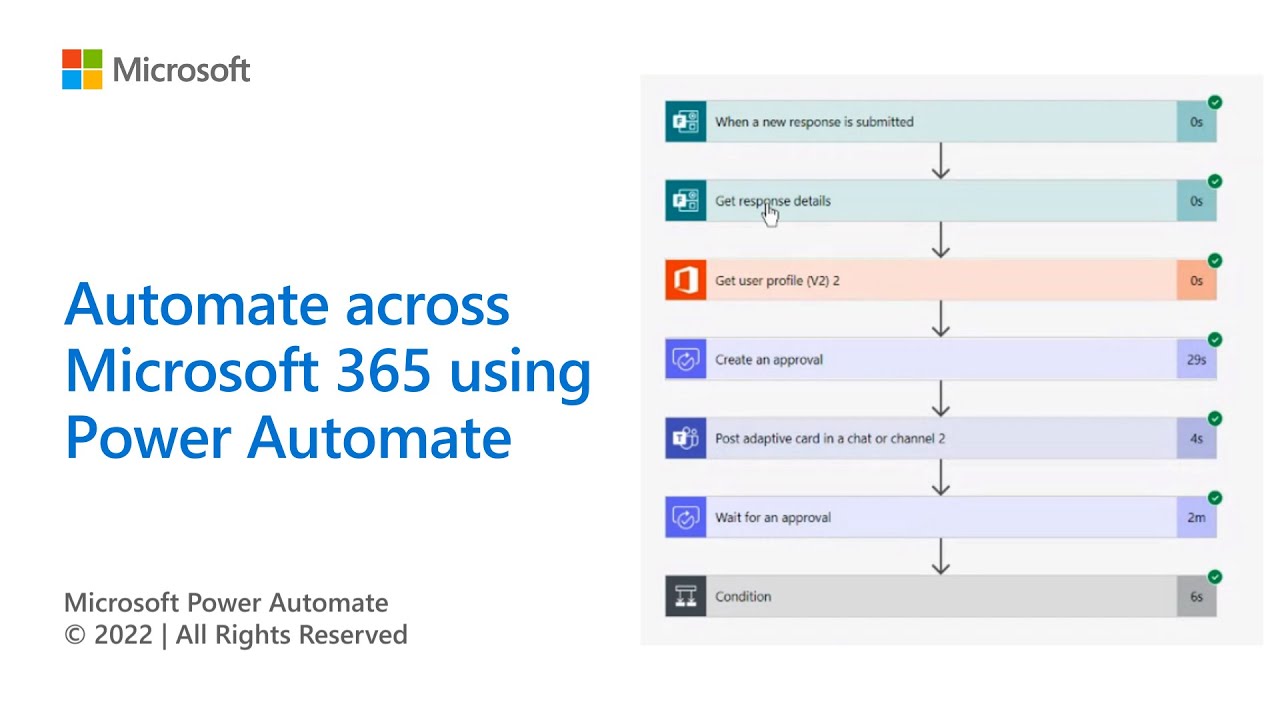Click the Microsoft four-square logo
Screen dimensions: 1280x720
tap(82, 69)
